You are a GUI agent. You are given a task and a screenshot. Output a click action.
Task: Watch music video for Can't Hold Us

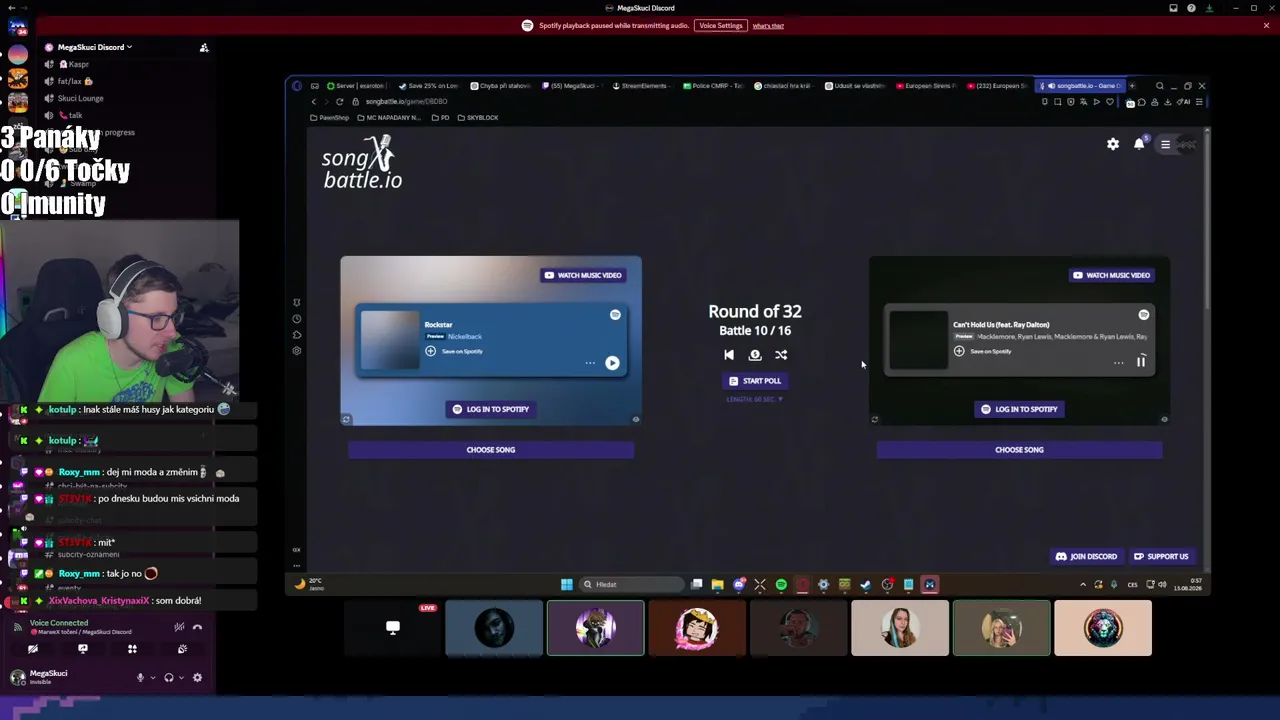click(1112, 275)
